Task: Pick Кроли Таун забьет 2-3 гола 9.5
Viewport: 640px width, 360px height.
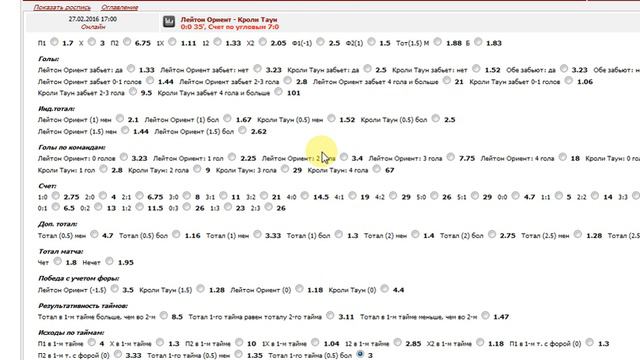Action: (133, 92)
